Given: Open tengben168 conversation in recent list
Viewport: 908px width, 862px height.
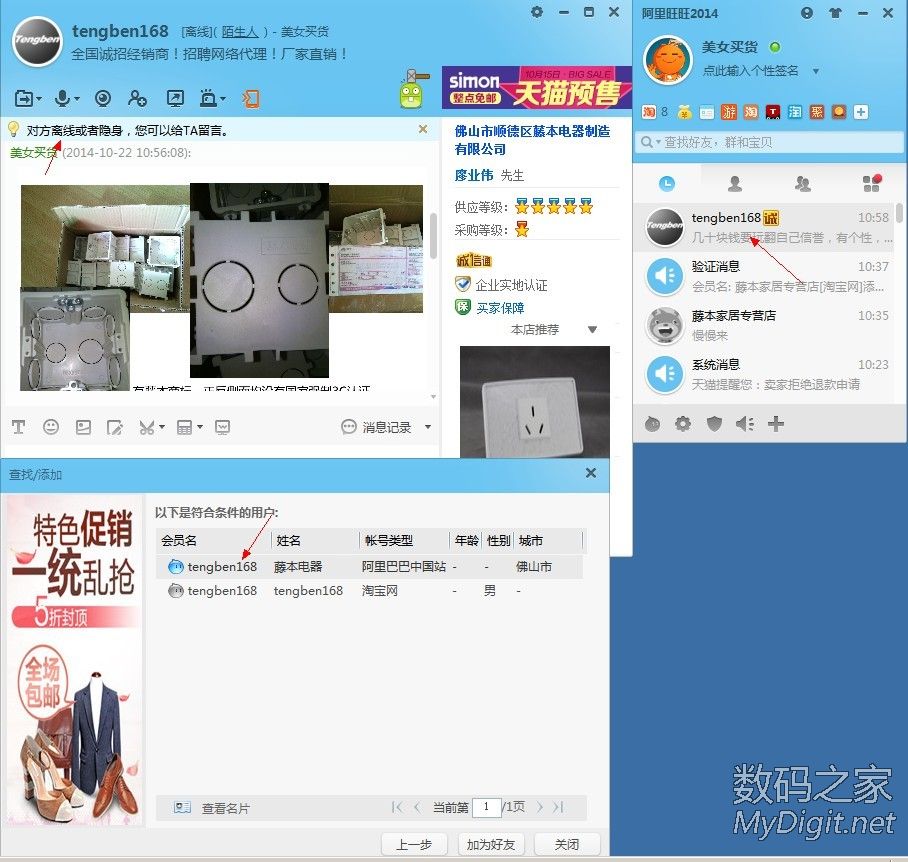Looking at the screenshot, I should (764, 227).
